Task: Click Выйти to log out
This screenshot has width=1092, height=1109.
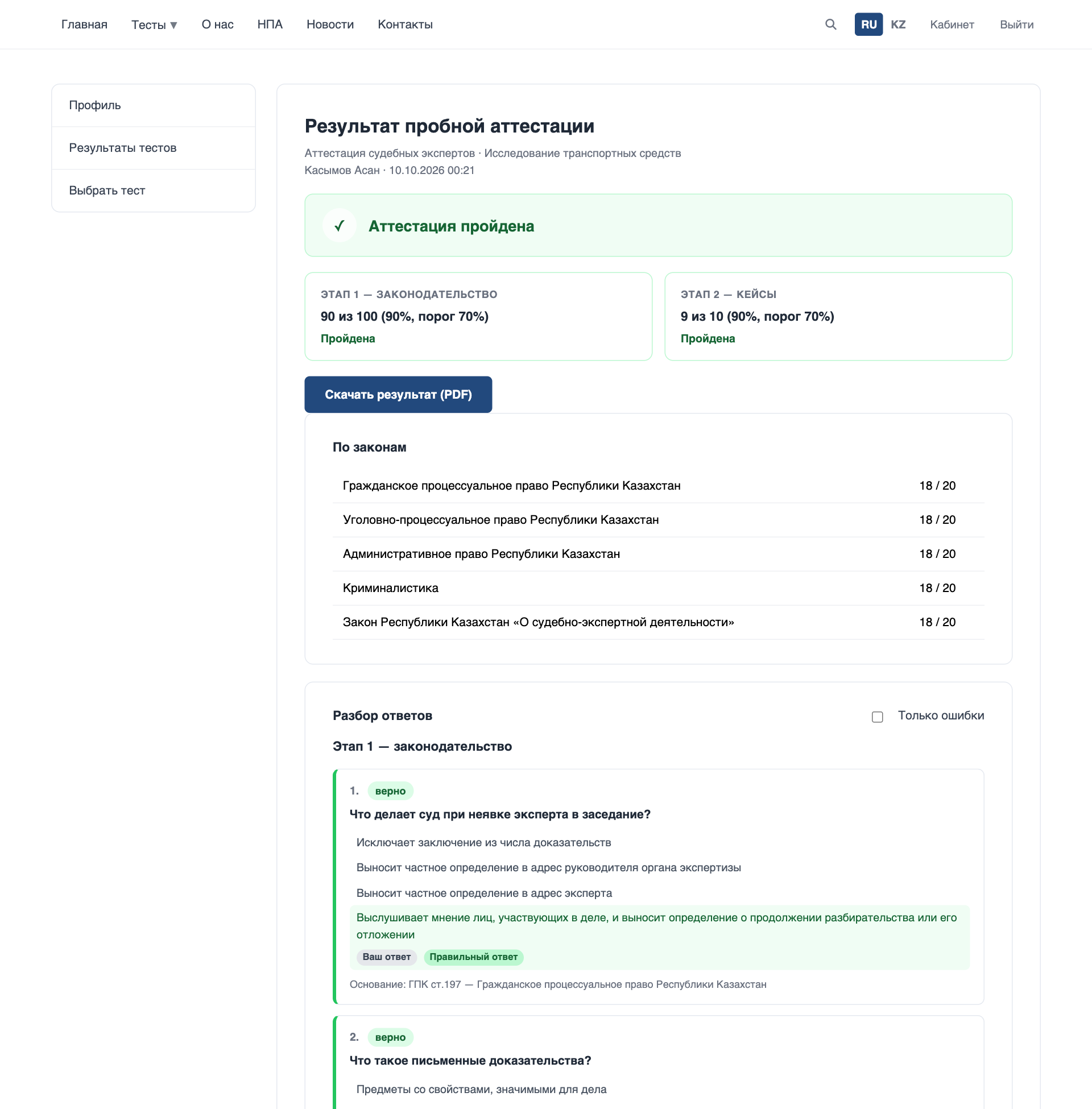Action: 1016,24
